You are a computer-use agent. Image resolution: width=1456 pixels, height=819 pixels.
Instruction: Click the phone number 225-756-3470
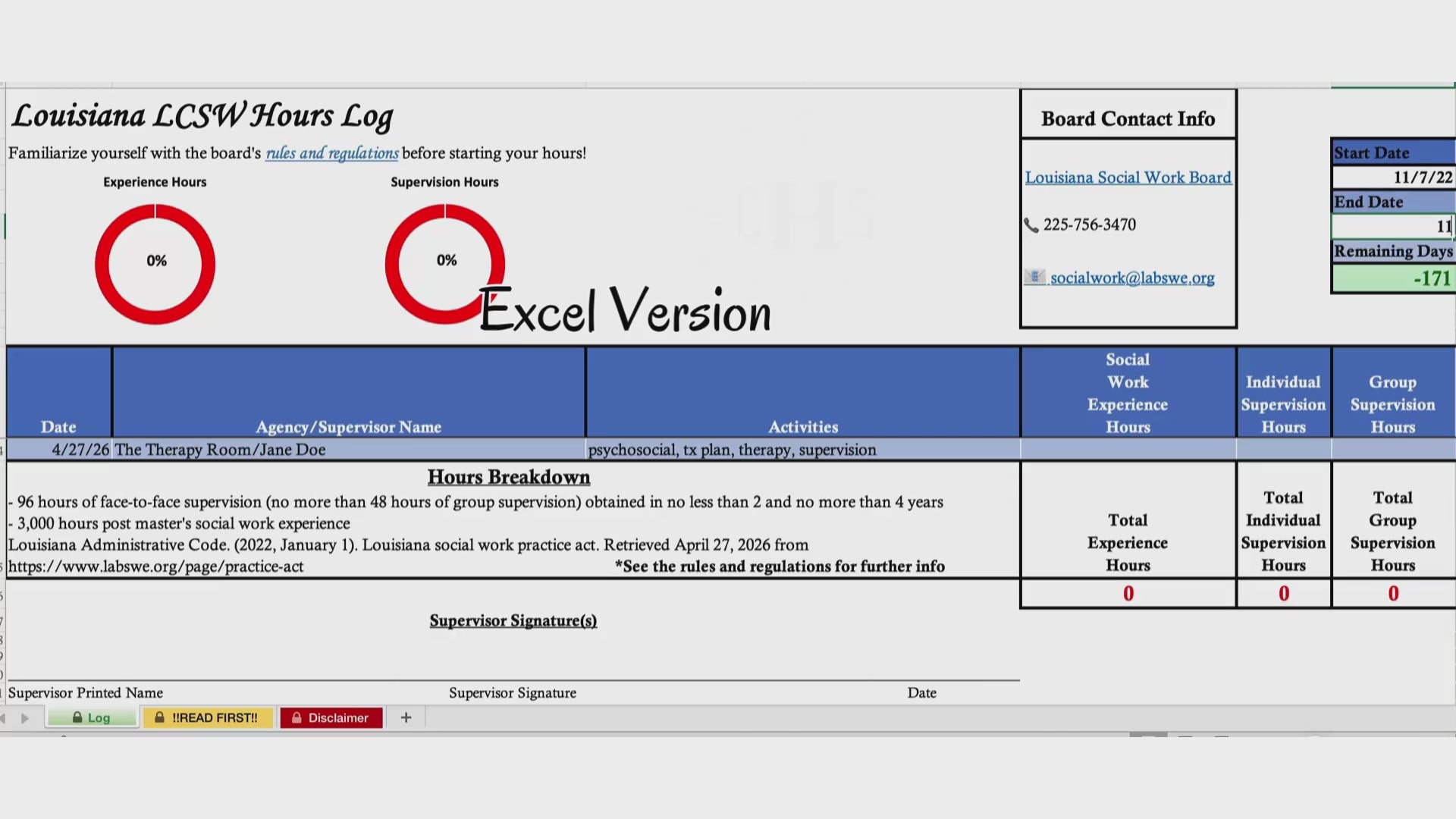pyautogui.click(x=1090, y=225)
